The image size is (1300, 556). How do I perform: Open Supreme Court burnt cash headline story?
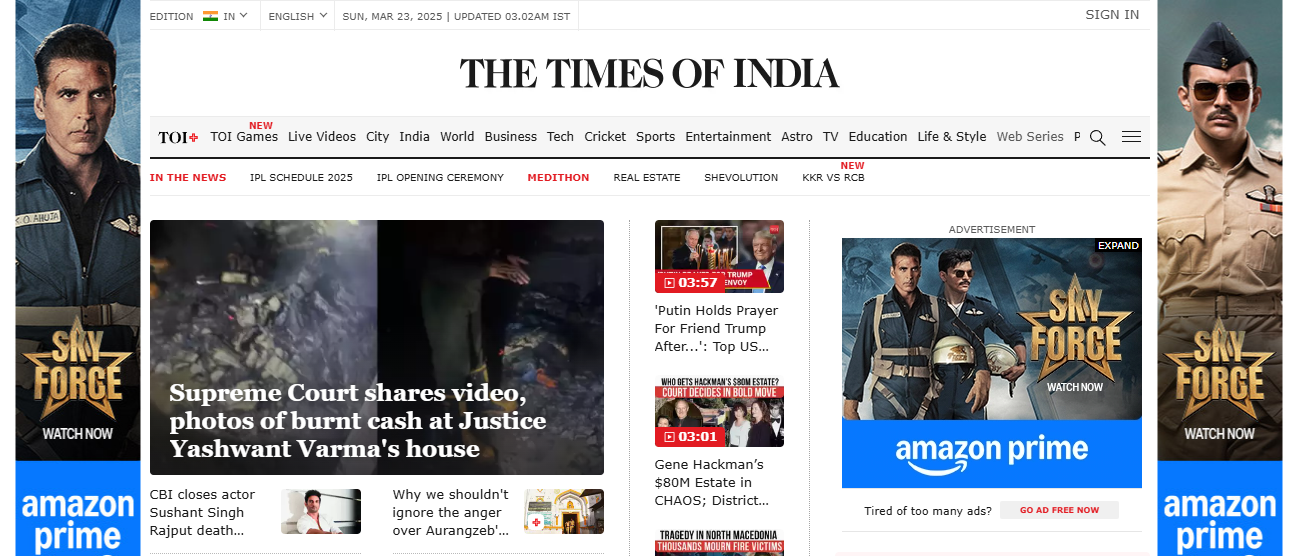tap(357, 420)
